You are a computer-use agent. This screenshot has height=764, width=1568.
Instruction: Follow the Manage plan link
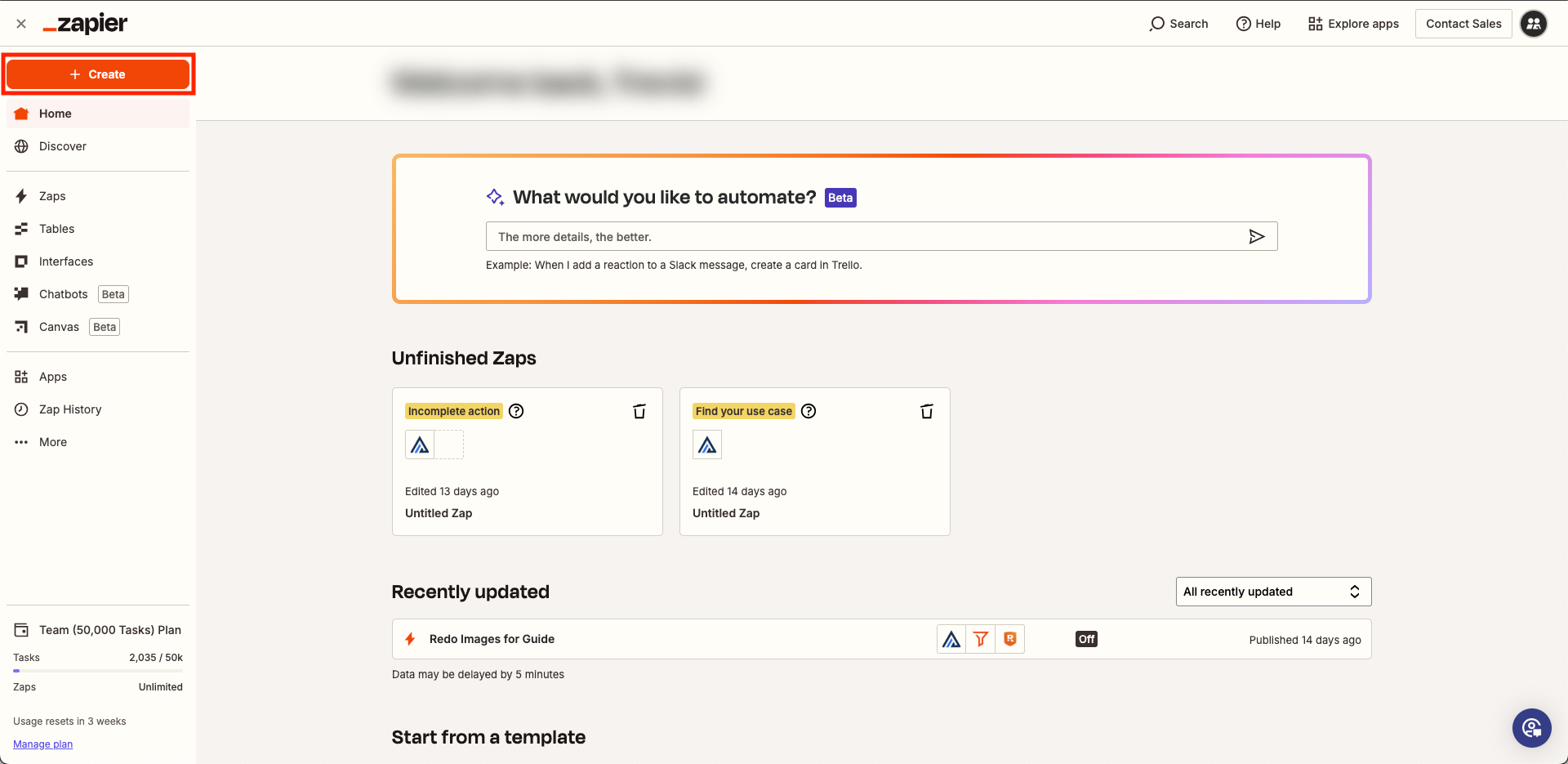tap(43, 744)
